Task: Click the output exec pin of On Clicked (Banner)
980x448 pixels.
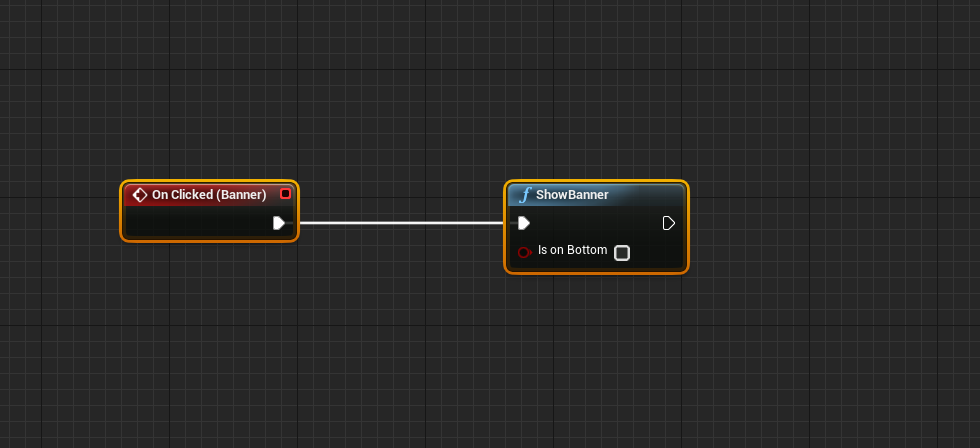Action: pyautogui.click(x=279, y=223)
